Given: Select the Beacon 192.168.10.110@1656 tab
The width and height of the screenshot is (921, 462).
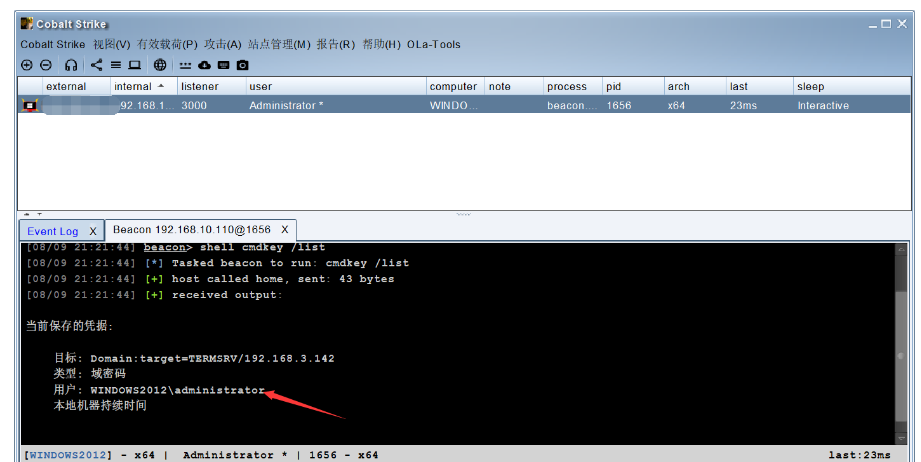Looking at the screenshot, I should point(191,230).
